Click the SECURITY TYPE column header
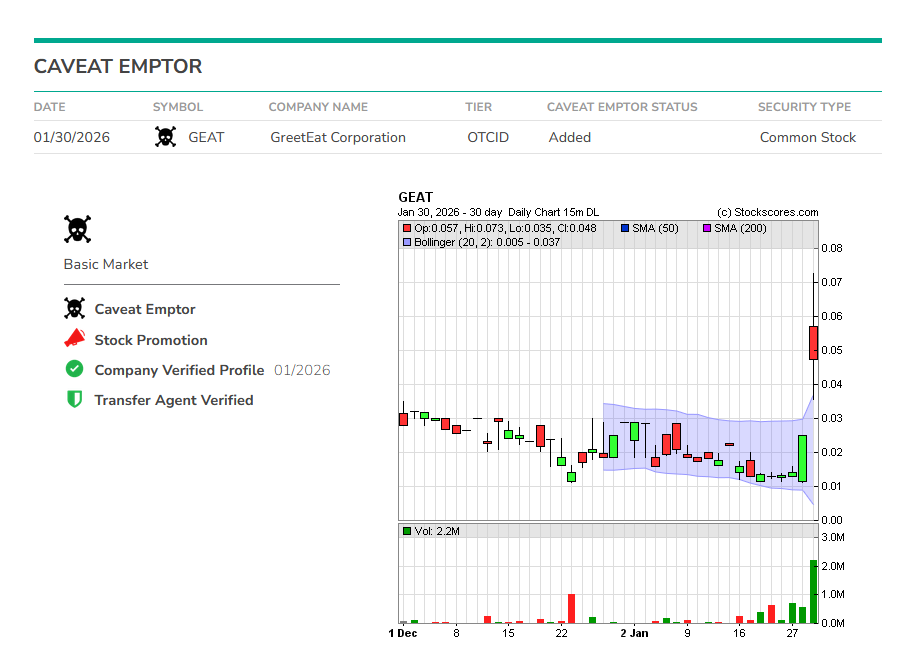This screenshot has height=664, width=918. pyautogui.click(x=804, y=107)
